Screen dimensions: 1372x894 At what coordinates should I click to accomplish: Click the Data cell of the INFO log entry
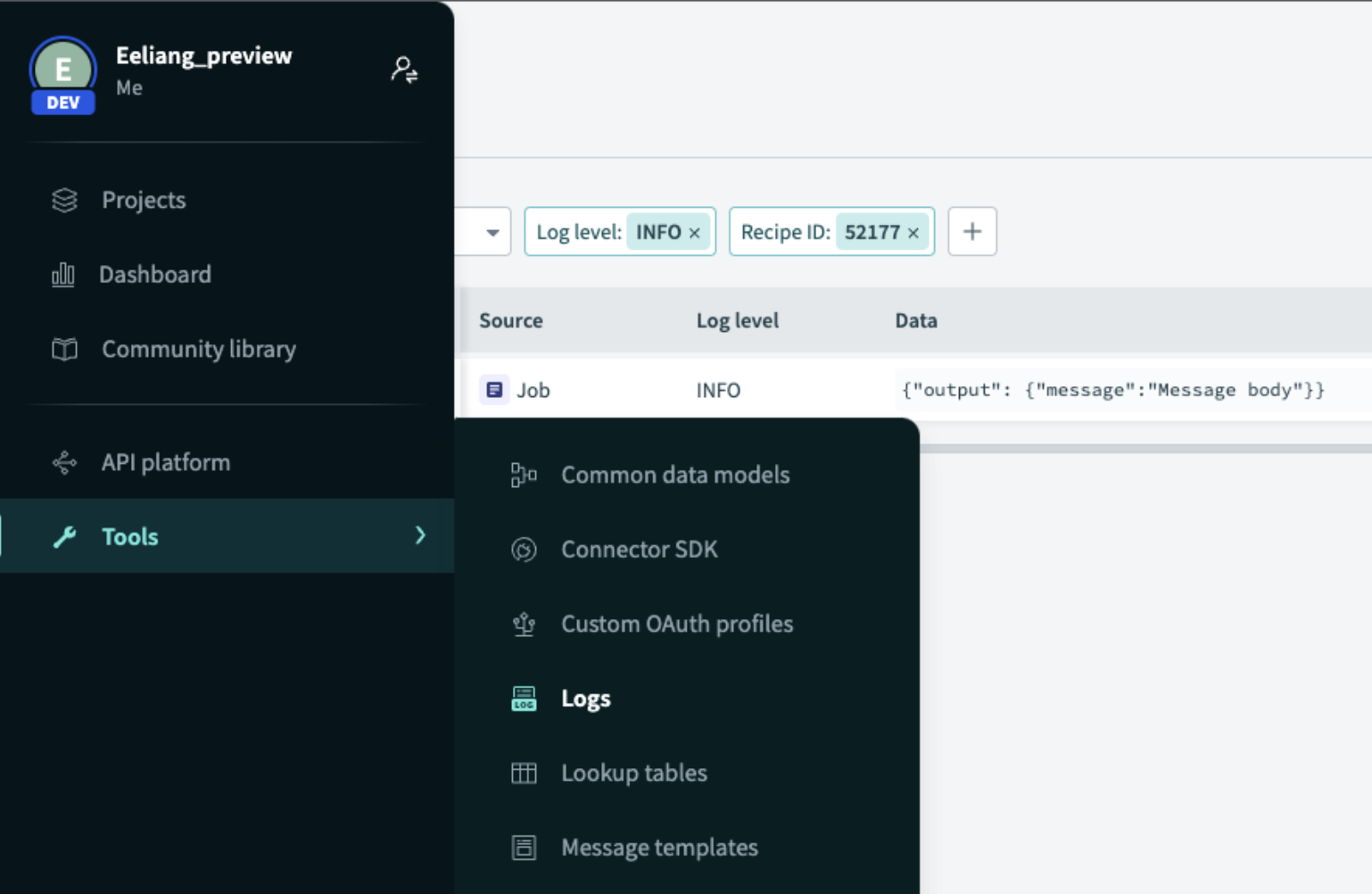pos(1112,390)
